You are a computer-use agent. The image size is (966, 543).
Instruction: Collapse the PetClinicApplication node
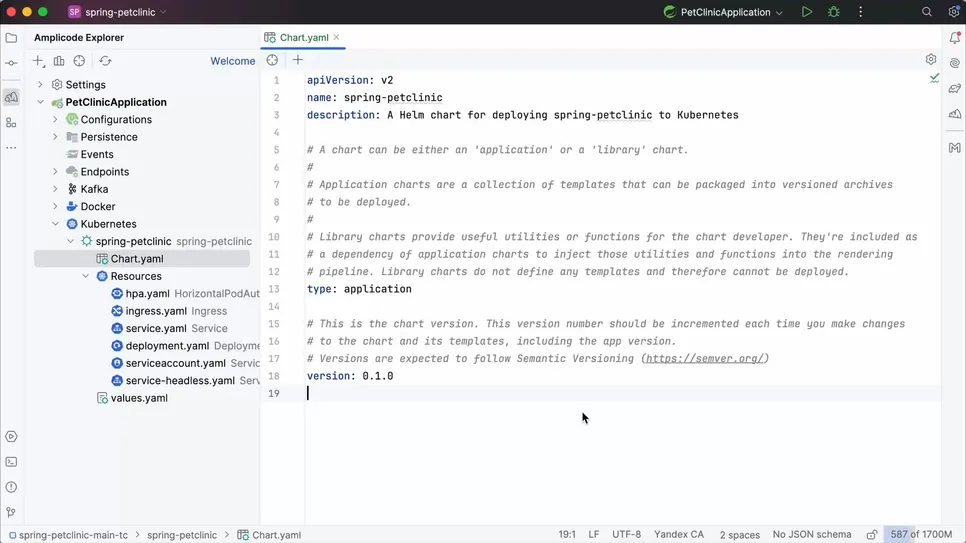(x=40, y=102)
